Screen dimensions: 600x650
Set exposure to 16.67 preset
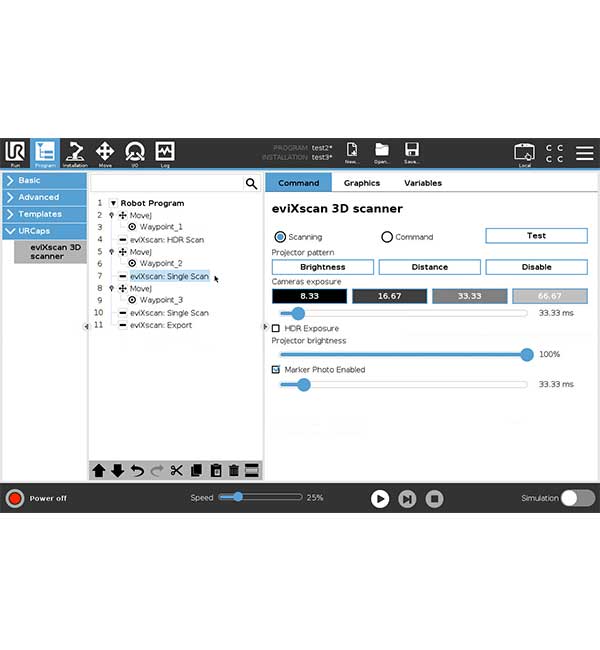pos(389,296)
